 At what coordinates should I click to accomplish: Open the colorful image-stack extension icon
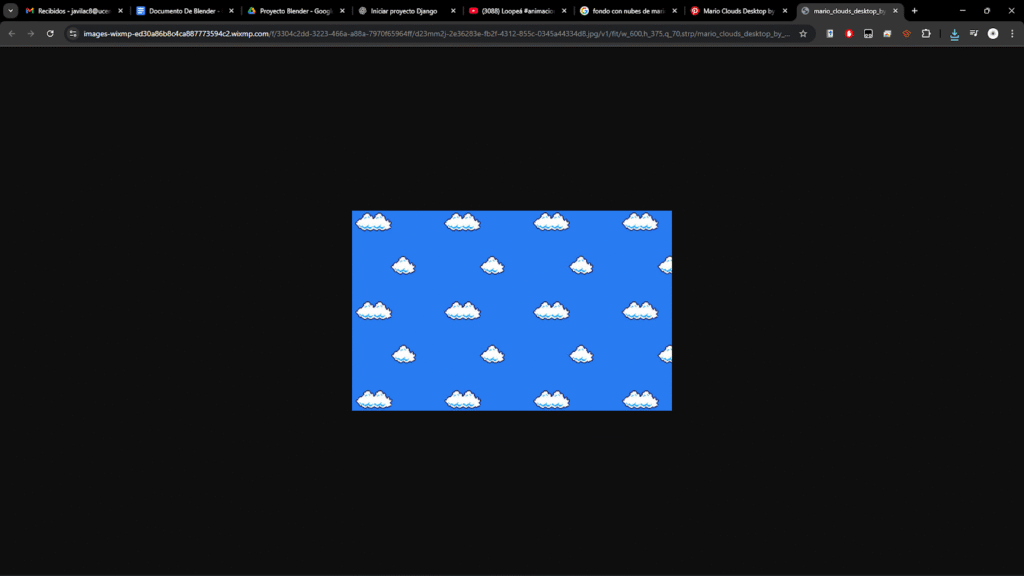point(887,33)
